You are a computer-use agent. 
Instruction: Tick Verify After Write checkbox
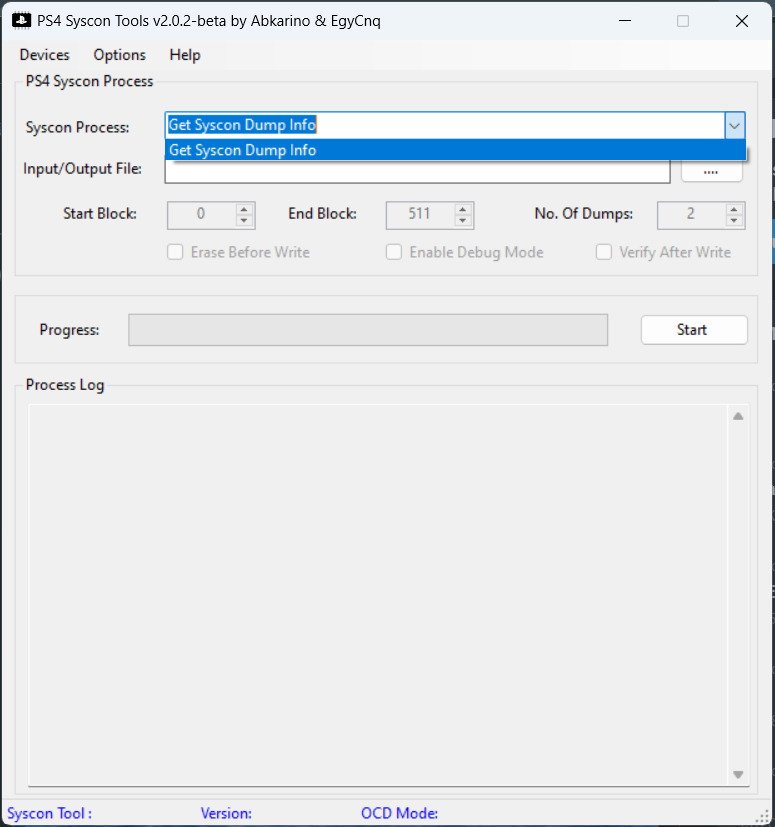tap(604, 252)
